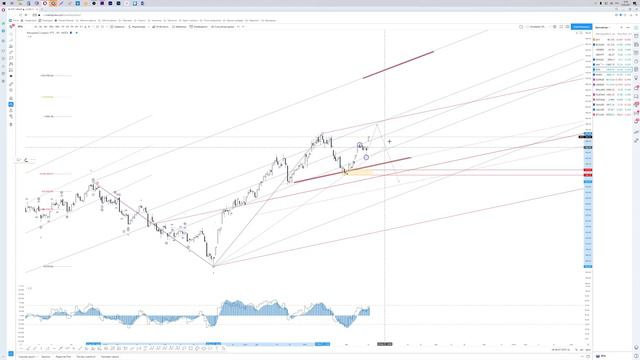Open the Fibonacci and pitchfork tools
The height and width of the screenshot is (360, 640).
coord(11,46)
